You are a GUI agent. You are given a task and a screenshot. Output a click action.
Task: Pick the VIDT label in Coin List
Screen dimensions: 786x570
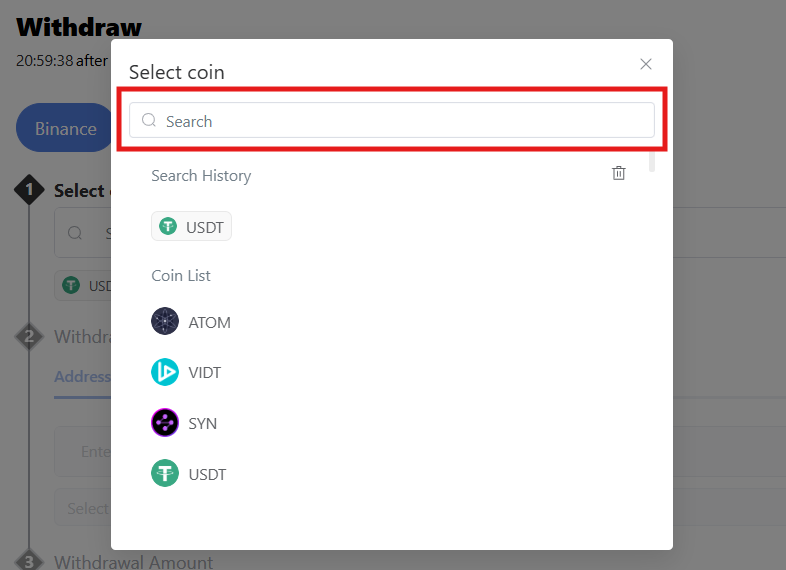204,373
